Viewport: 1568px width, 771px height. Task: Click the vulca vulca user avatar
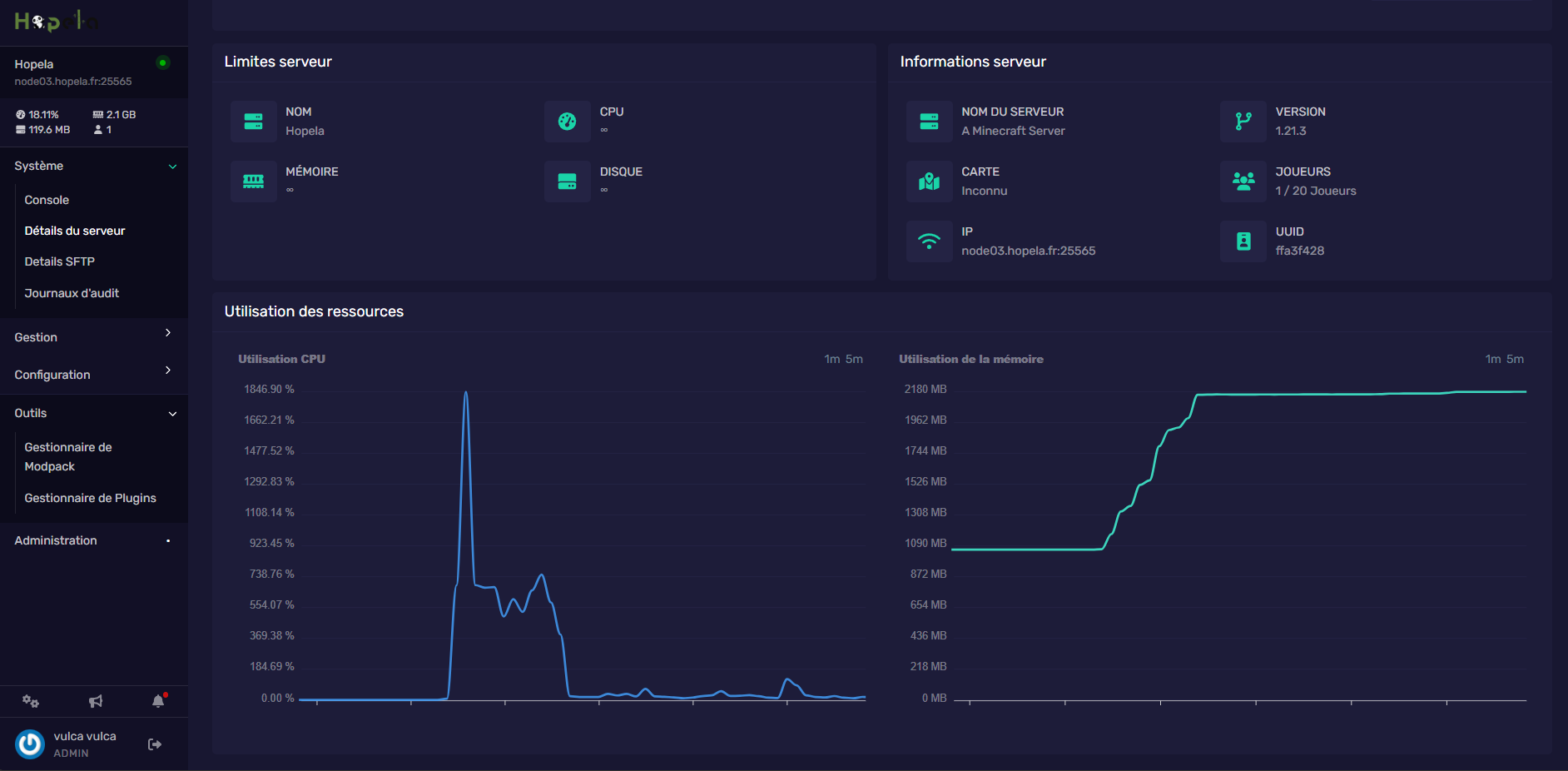point(30,744)
